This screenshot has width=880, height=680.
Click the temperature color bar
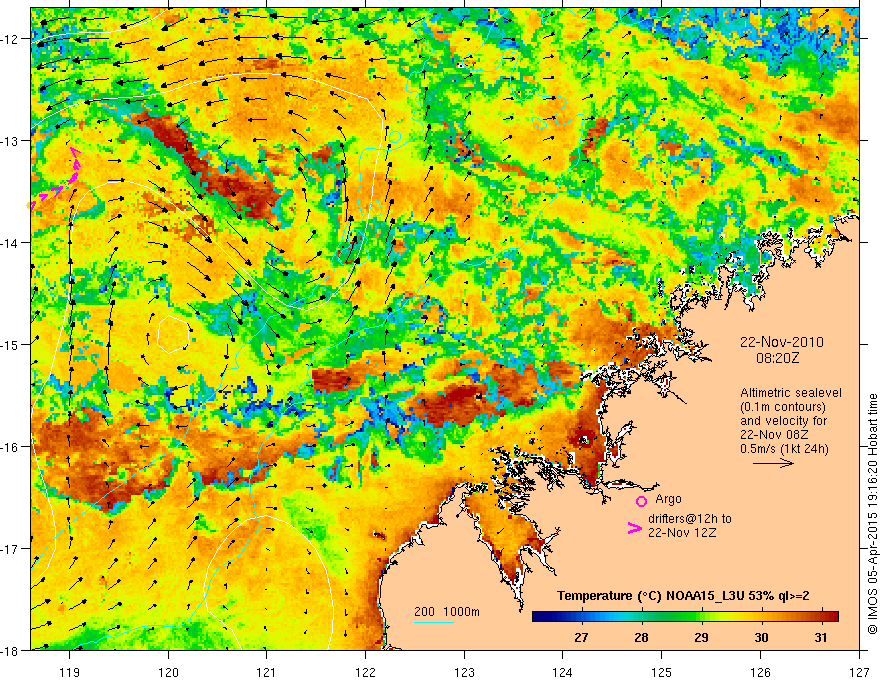click(x=685, y=616)
